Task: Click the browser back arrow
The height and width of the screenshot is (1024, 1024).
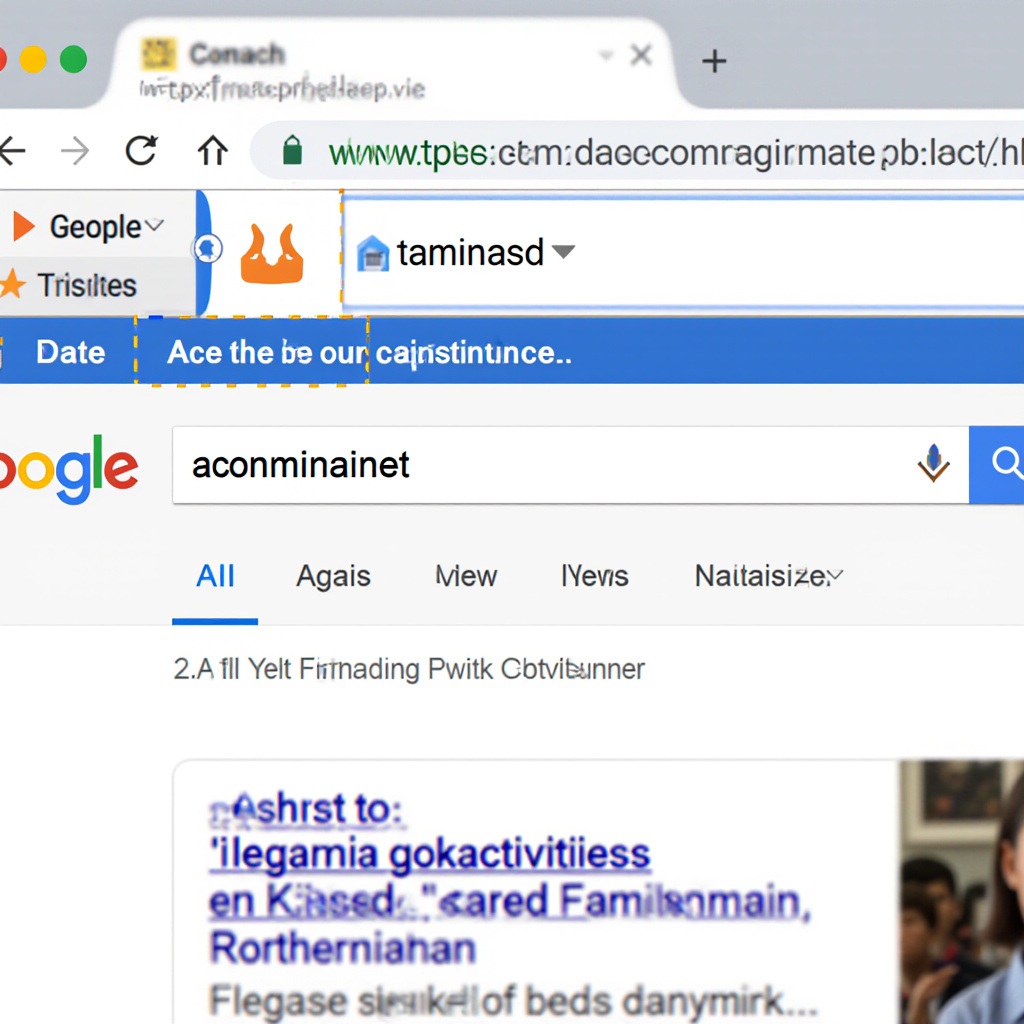Action: (12, 151)
